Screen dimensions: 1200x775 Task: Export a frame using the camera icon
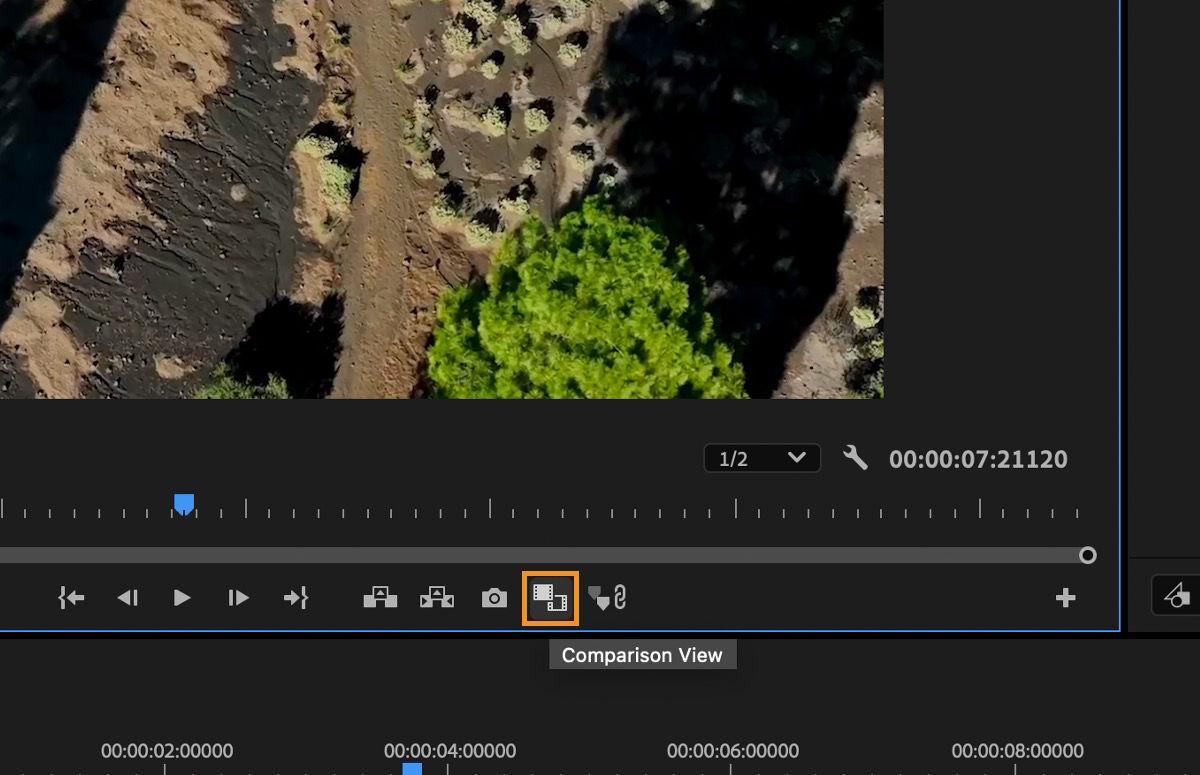[493, 597]
